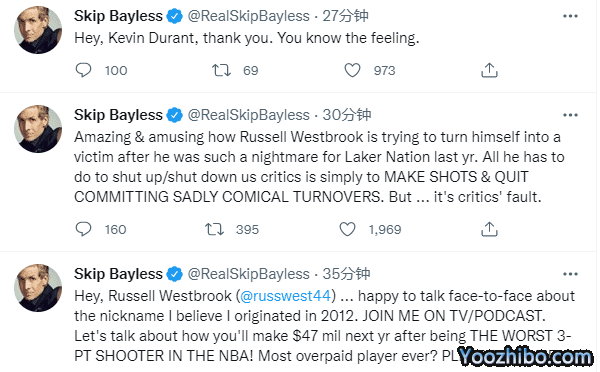Share the Kevin Durant tweet
The width and height of the screenshot is (600, 372).
tap(489, 70)
